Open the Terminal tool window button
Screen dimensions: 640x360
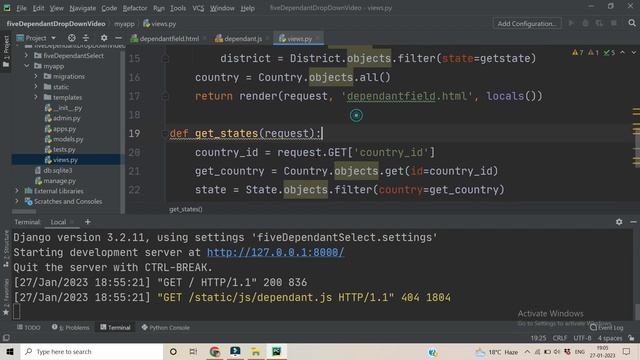pyautogui.click(x=115, y=327)
